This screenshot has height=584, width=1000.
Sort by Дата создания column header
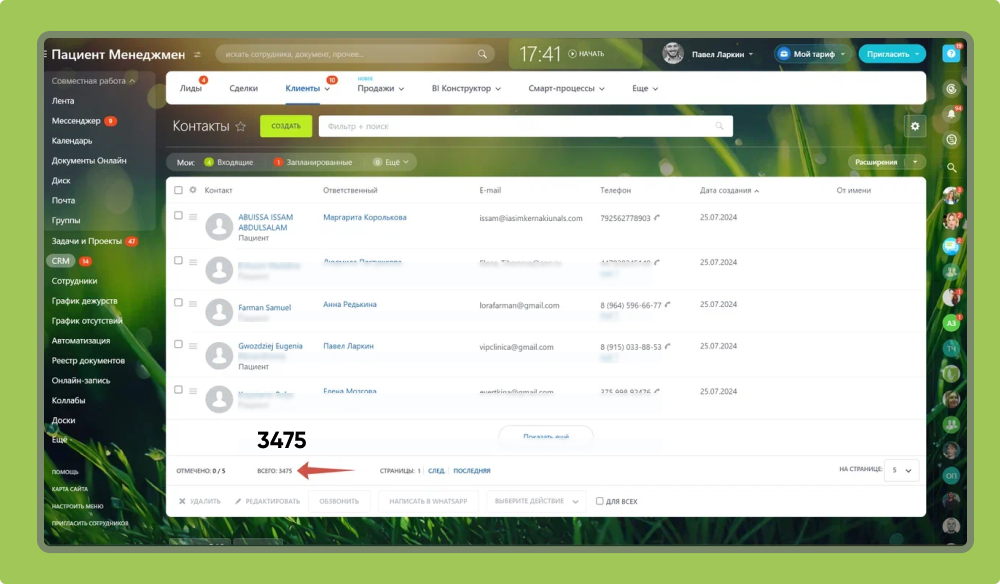[x=729, y=190]
